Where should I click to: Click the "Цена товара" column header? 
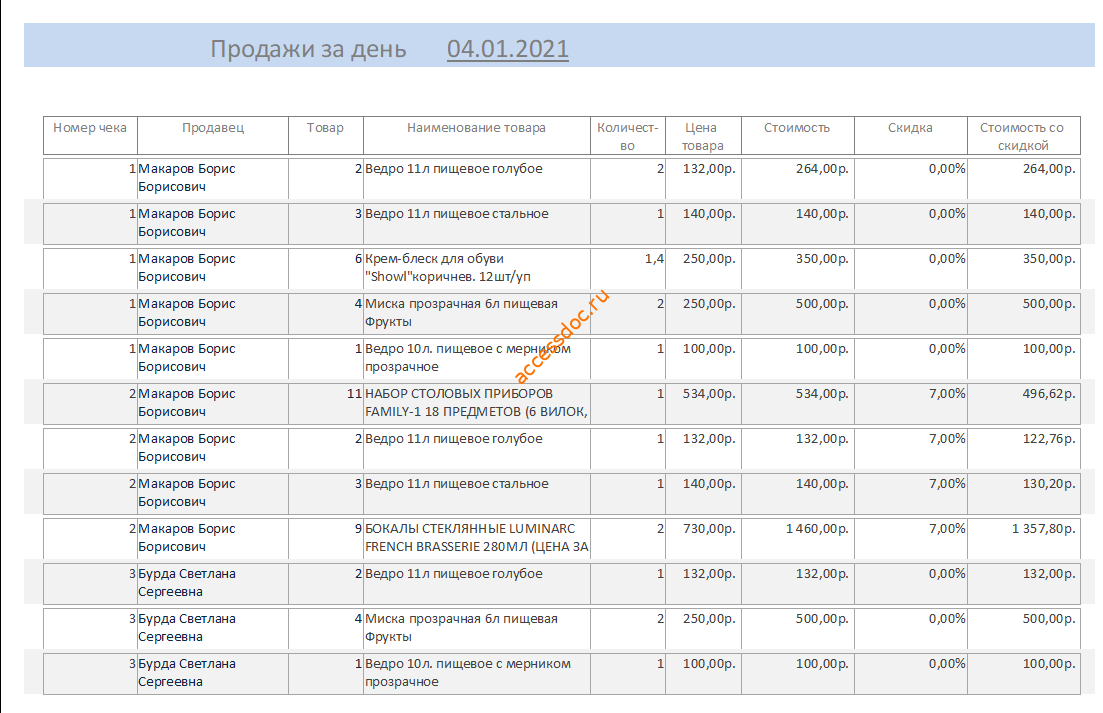click(702, 136)
